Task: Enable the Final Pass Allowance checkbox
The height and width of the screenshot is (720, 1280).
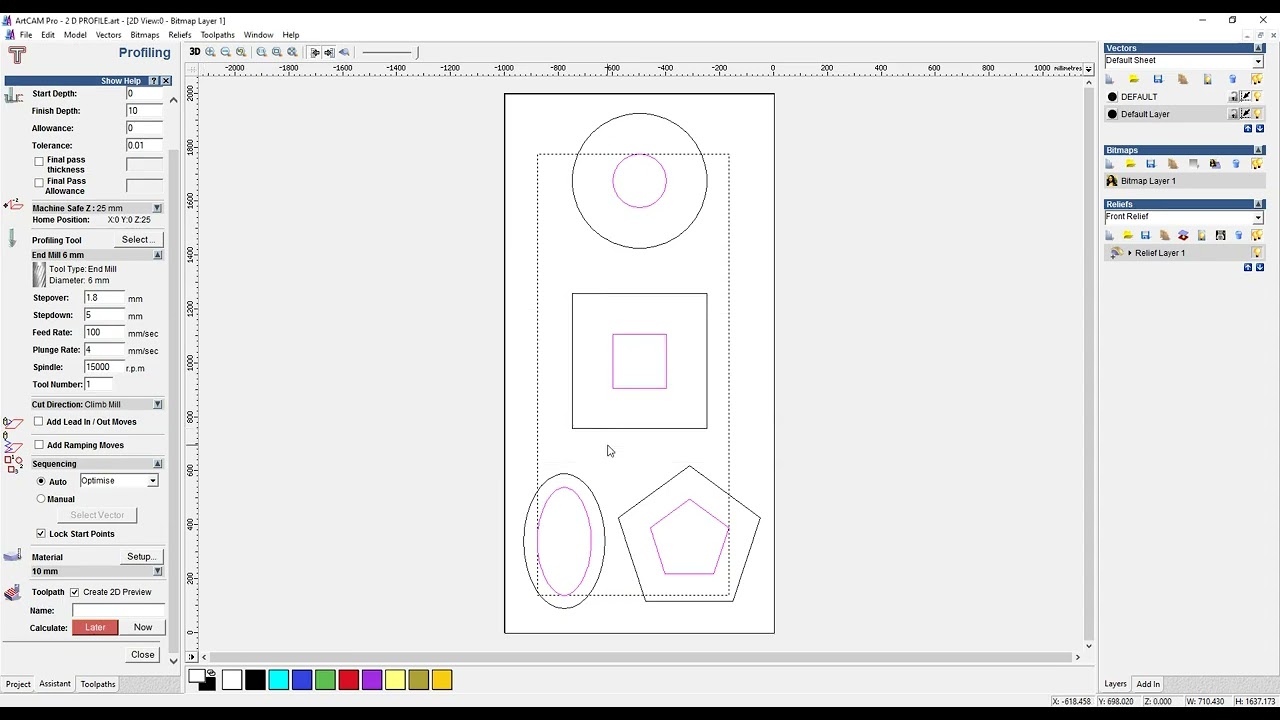Action: pyautogui.click(x=39, y=183)
